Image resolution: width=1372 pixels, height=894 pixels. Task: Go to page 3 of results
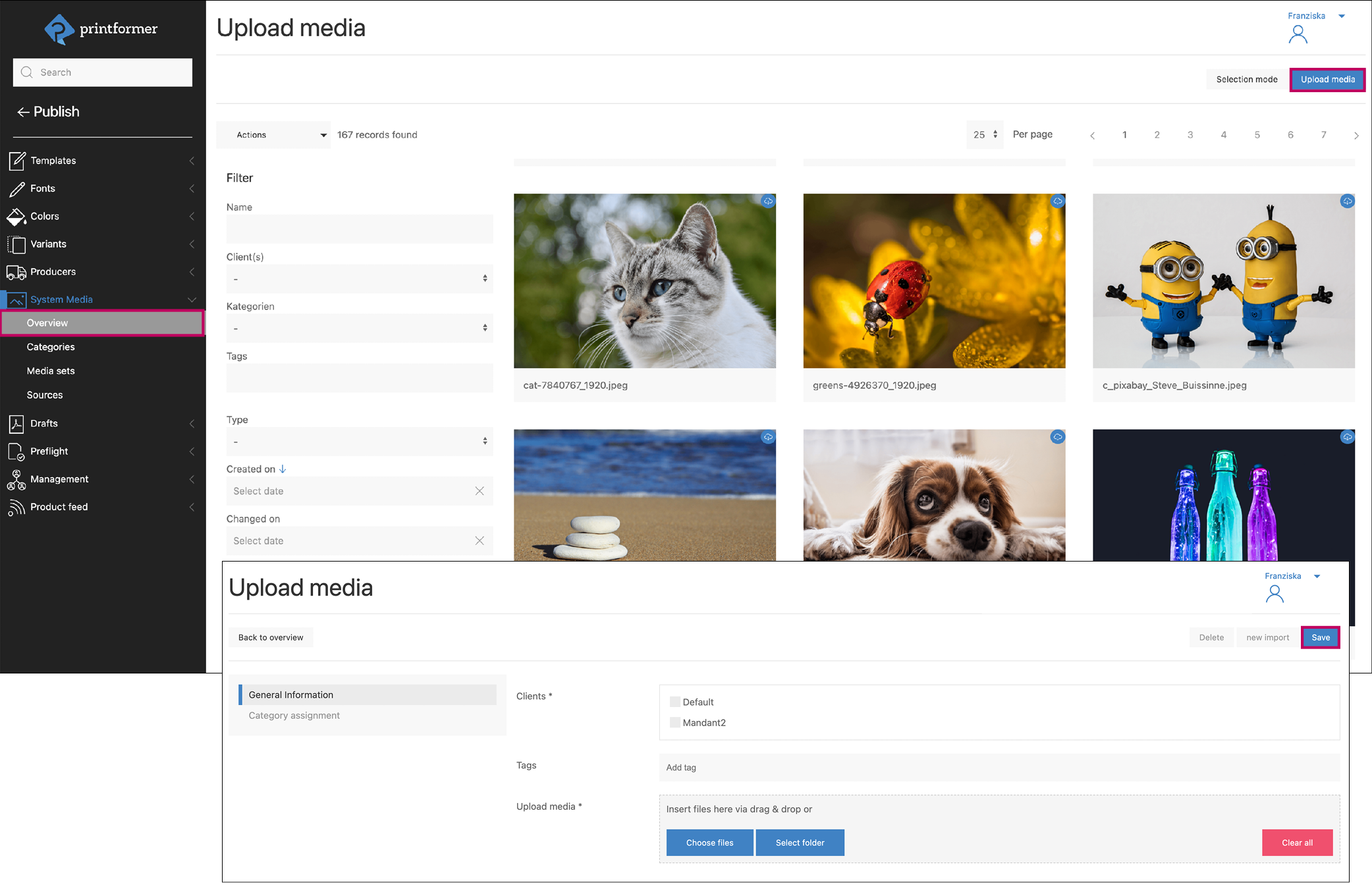click(x=1190, y=135)
